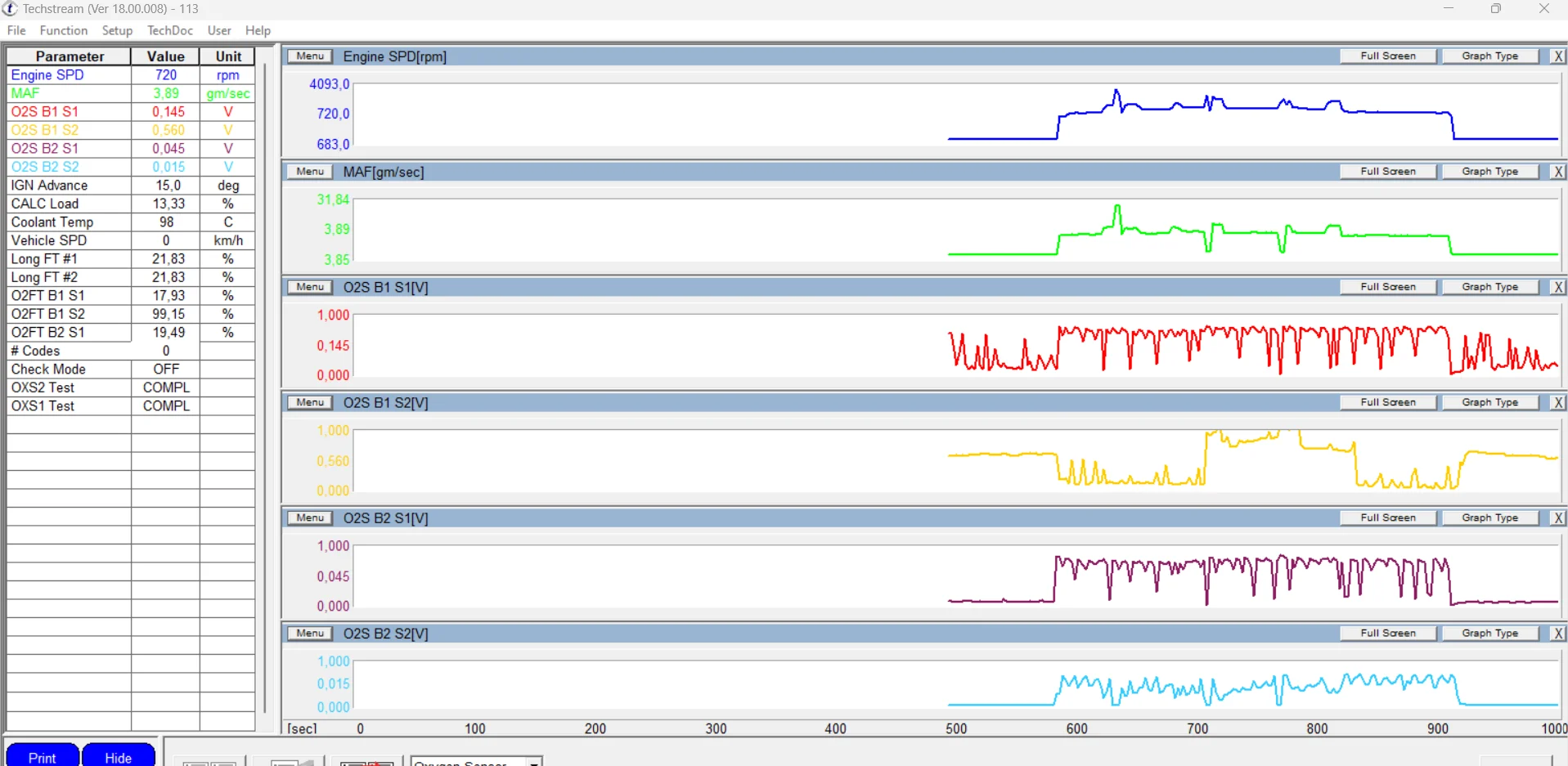Click the Techstream app icon in title bar
This screenshot has width=1568, height=766.
coord(10,8)
